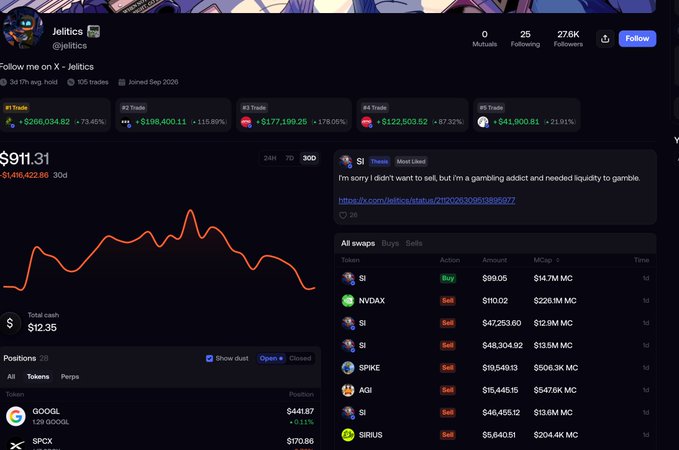Viewport: 679px width, 450px height.
Task: Filter swaps by Sells
Action: coord(414,243)
